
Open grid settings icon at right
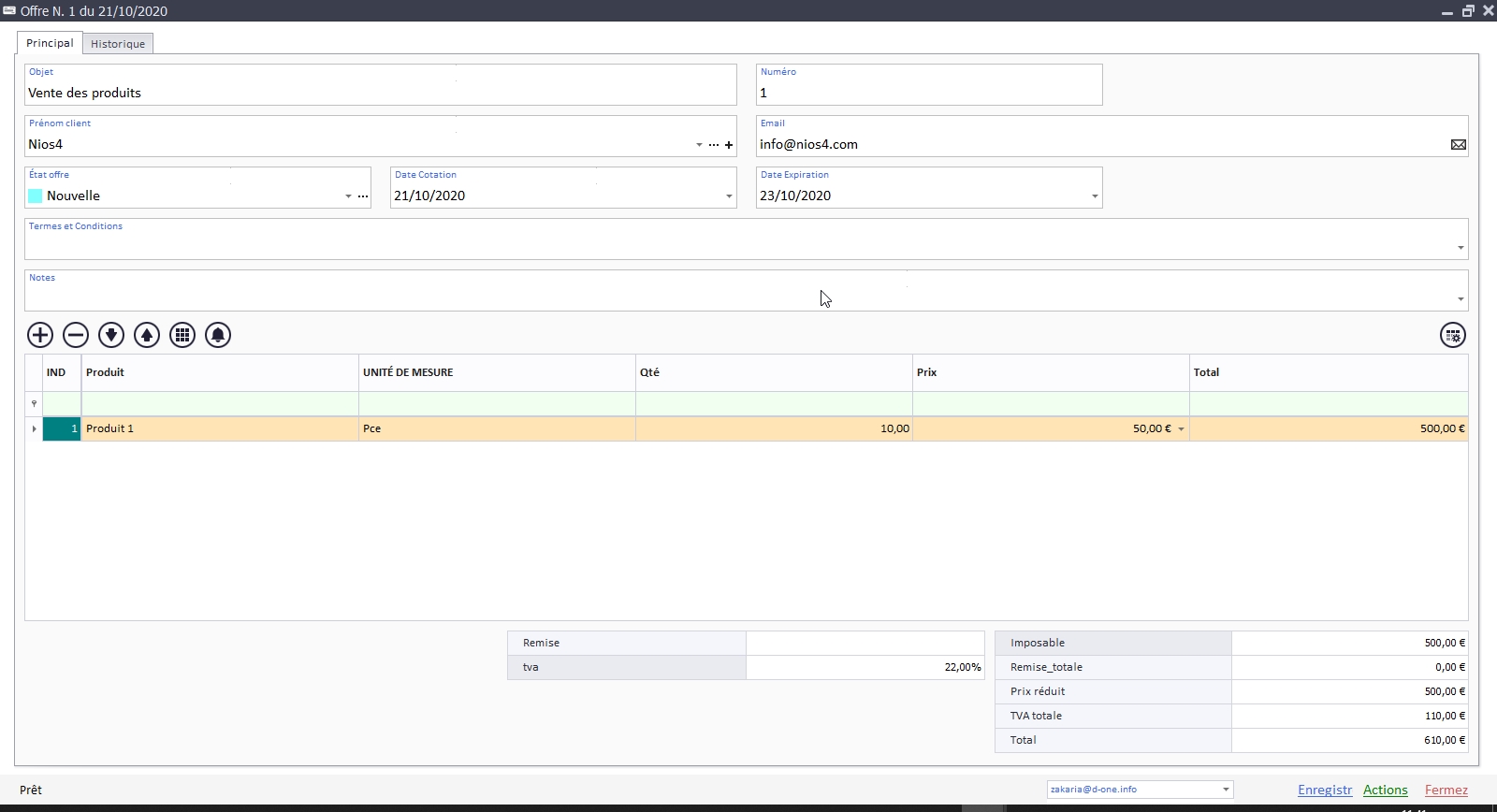(x=1452, y=335)
